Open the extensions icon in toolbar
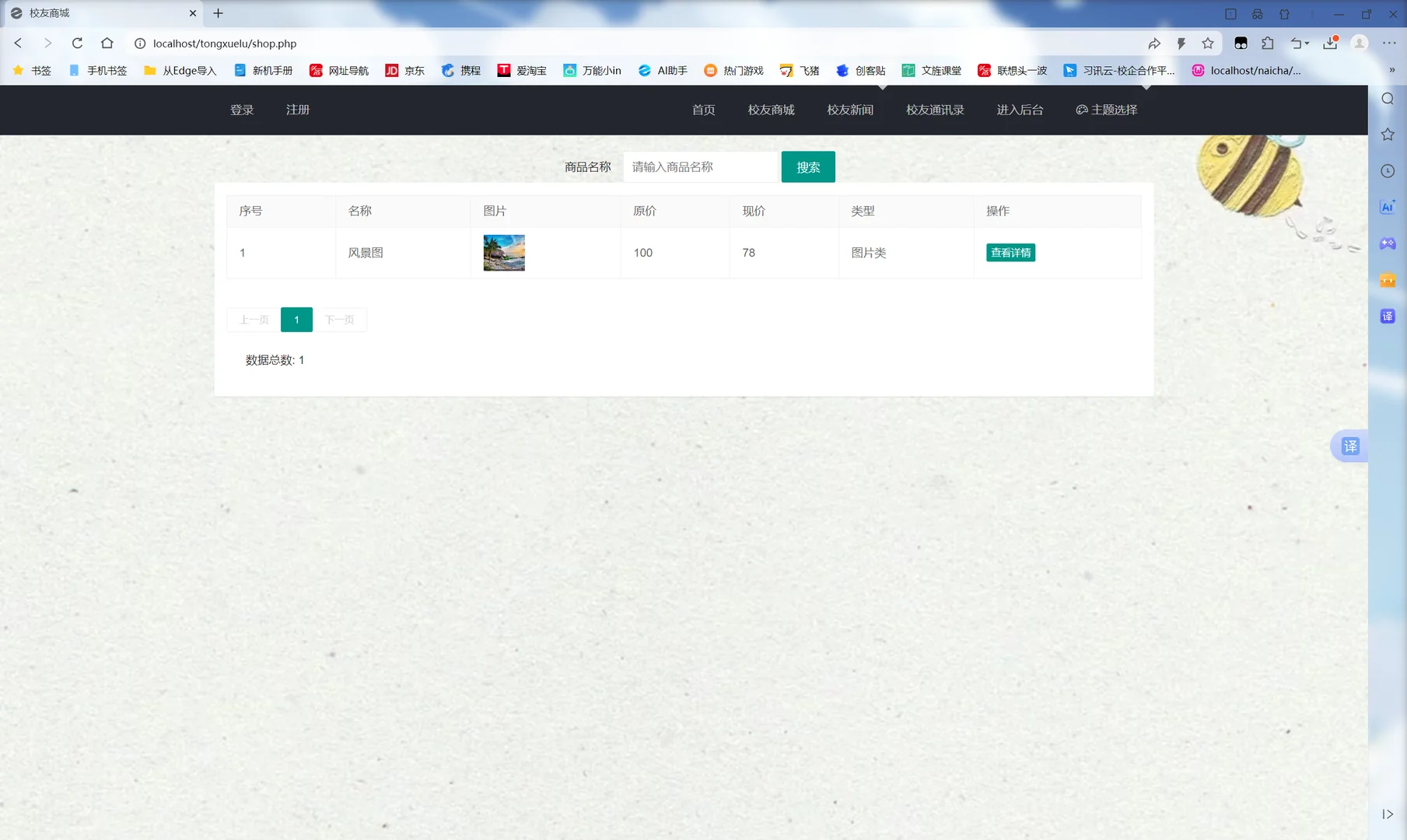 pyautogui.click(x=1269, y=43)
